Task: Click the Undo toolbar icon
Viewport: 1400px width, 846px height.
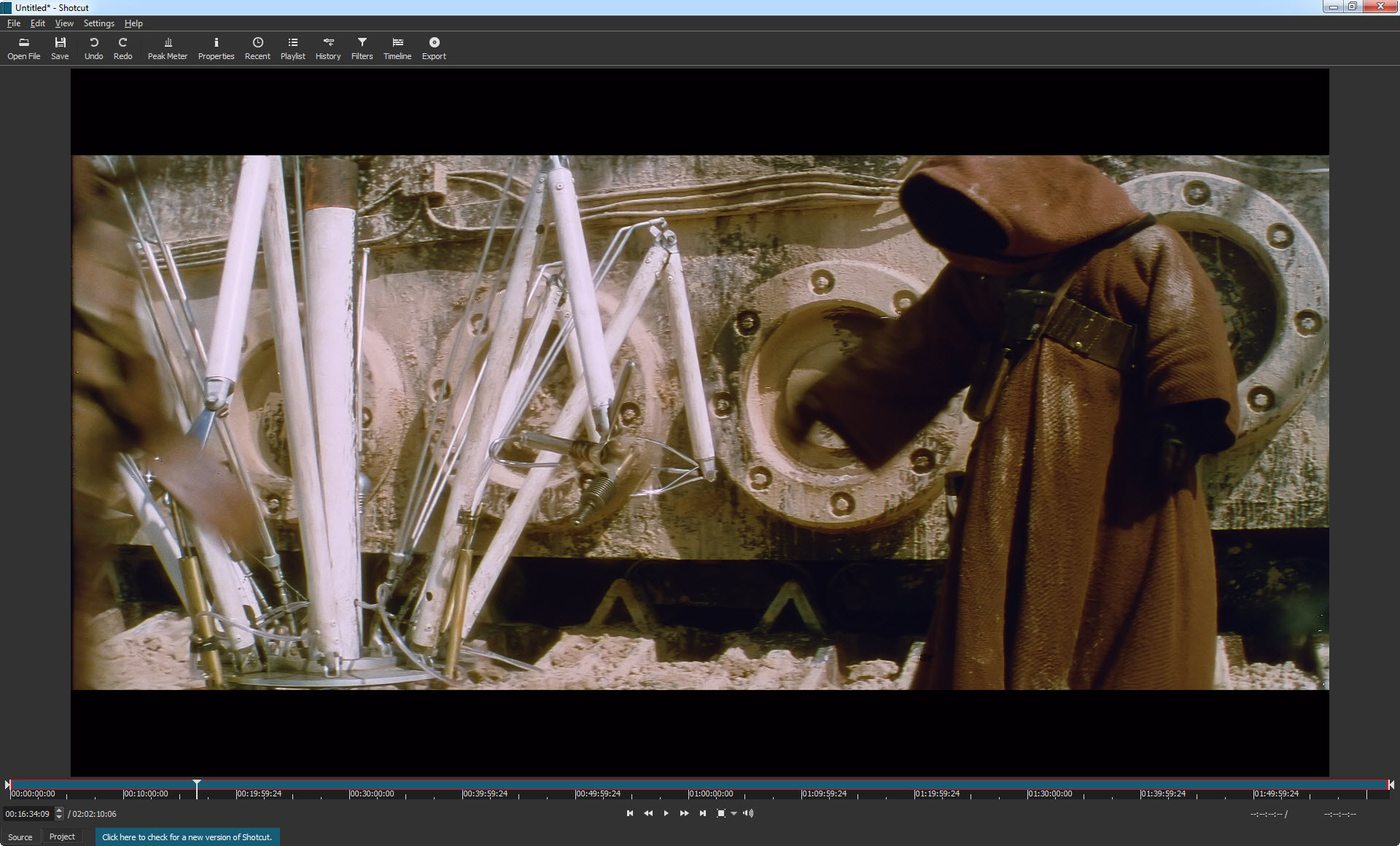Action: click(x=93, y=48)
